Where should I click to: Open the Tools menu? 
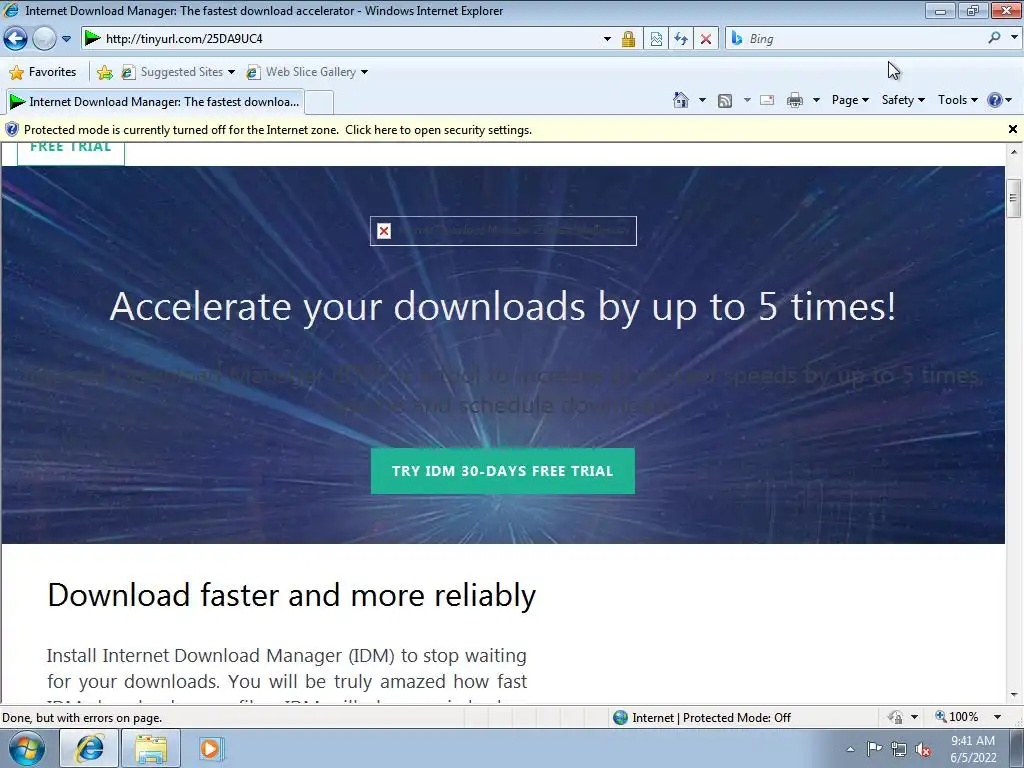[957, 100]
